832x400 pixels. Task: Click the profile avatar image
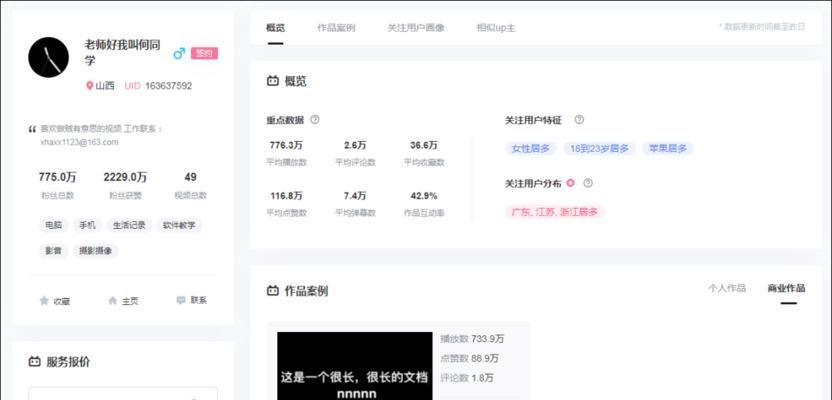pos(48,57)
